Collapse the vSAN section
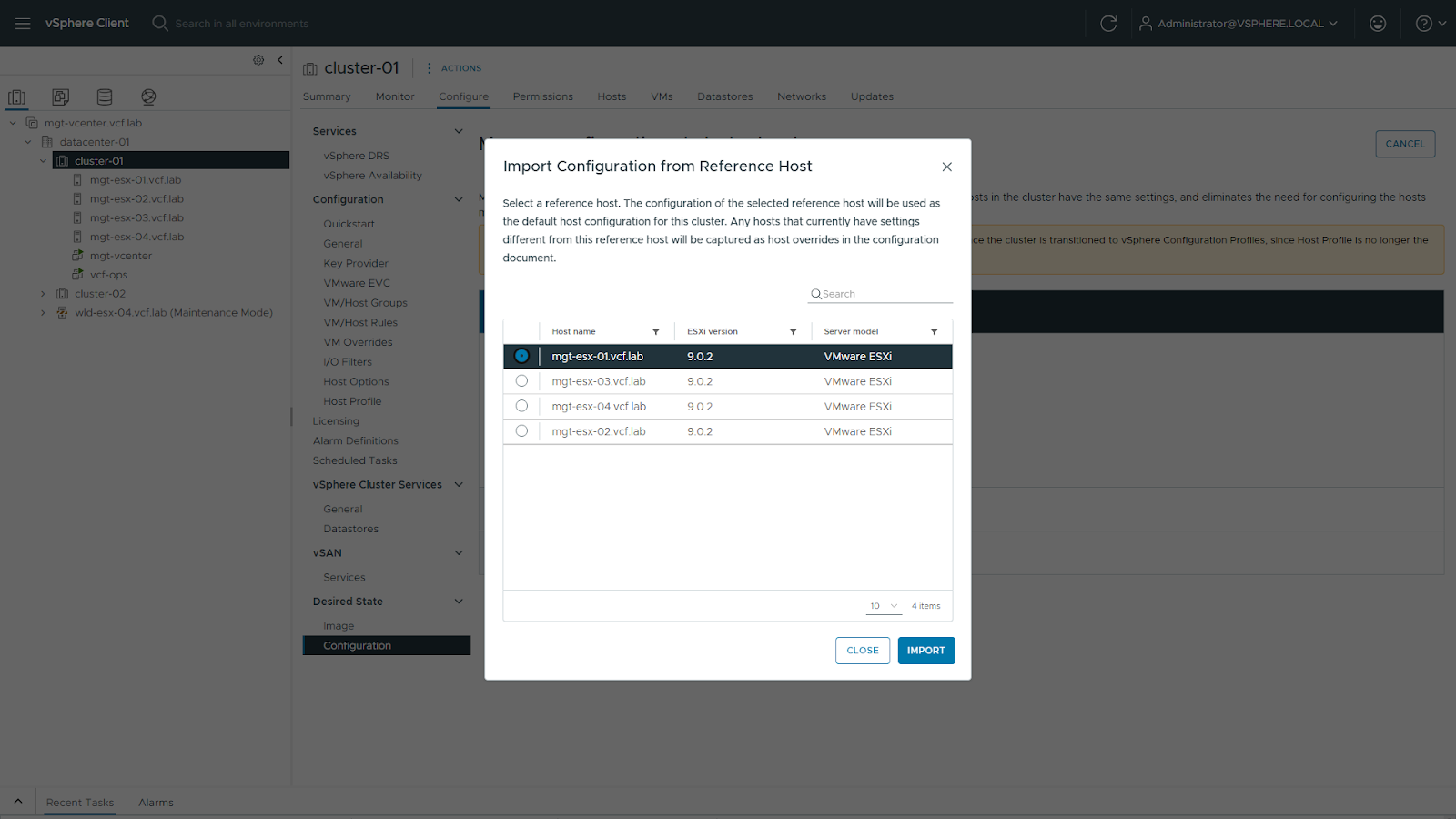1456x819 pixels. [459, 553]
